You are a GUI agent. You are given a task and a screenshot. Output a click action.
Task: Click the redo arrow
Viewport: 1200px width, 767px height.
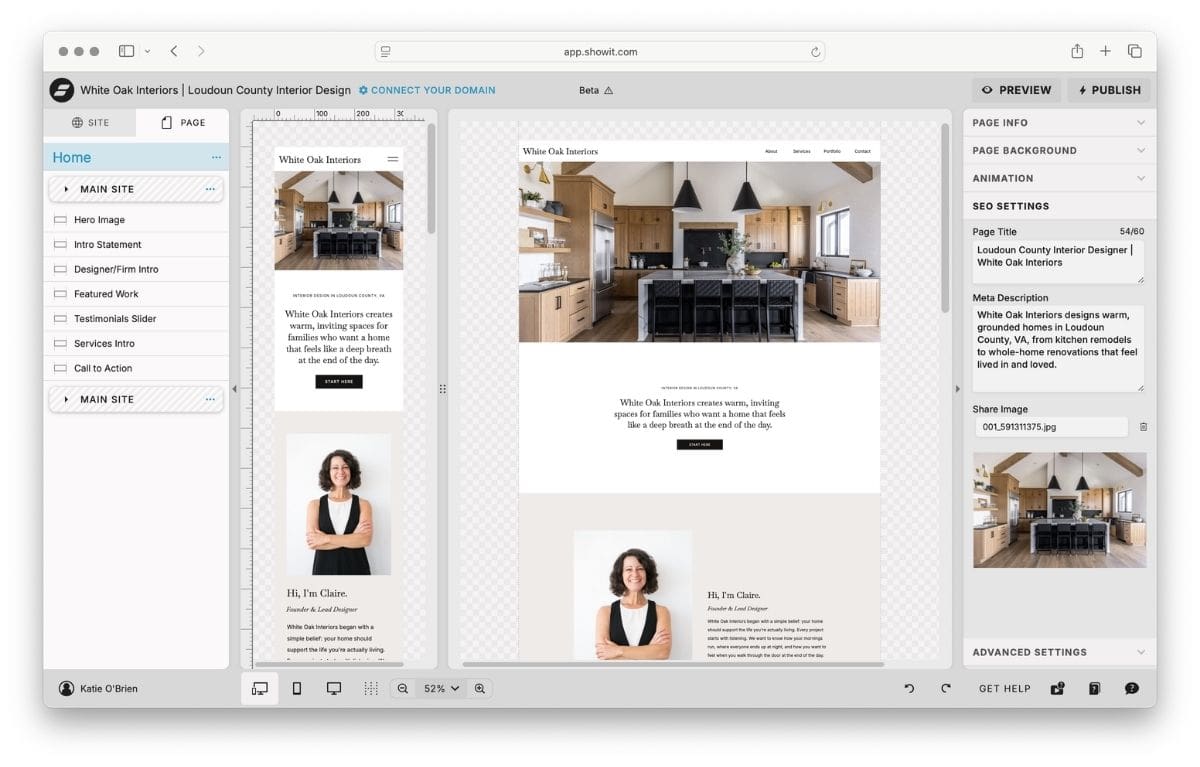(x=946, y=689)
